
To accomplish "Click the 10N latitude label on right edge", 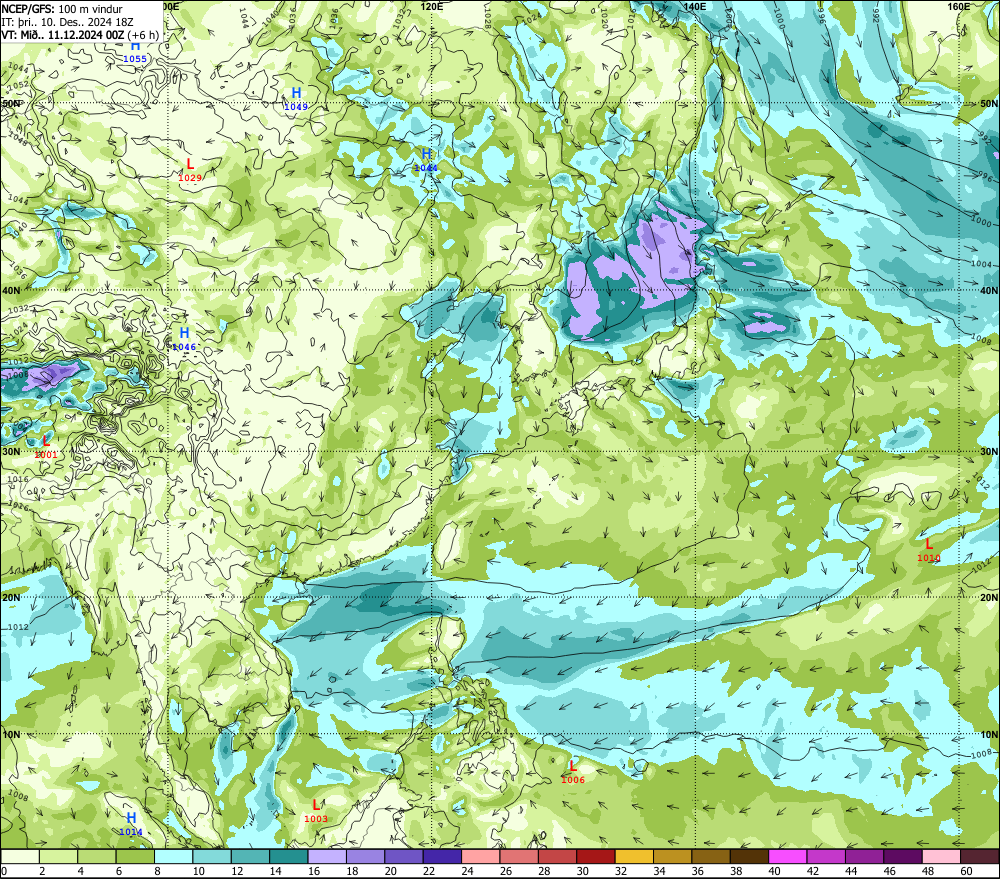I will click(x=989, y=734).
